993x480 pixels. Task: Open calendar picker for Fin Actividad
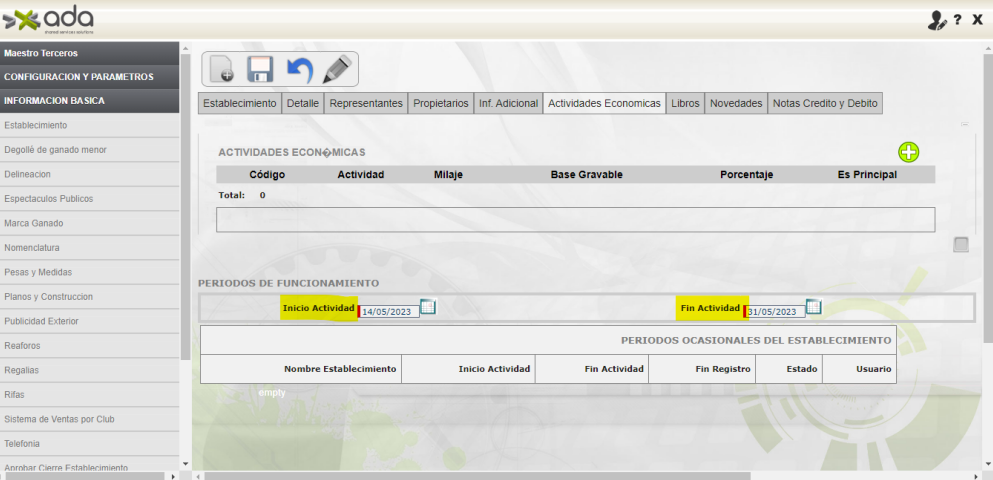(x=813, y=308)
